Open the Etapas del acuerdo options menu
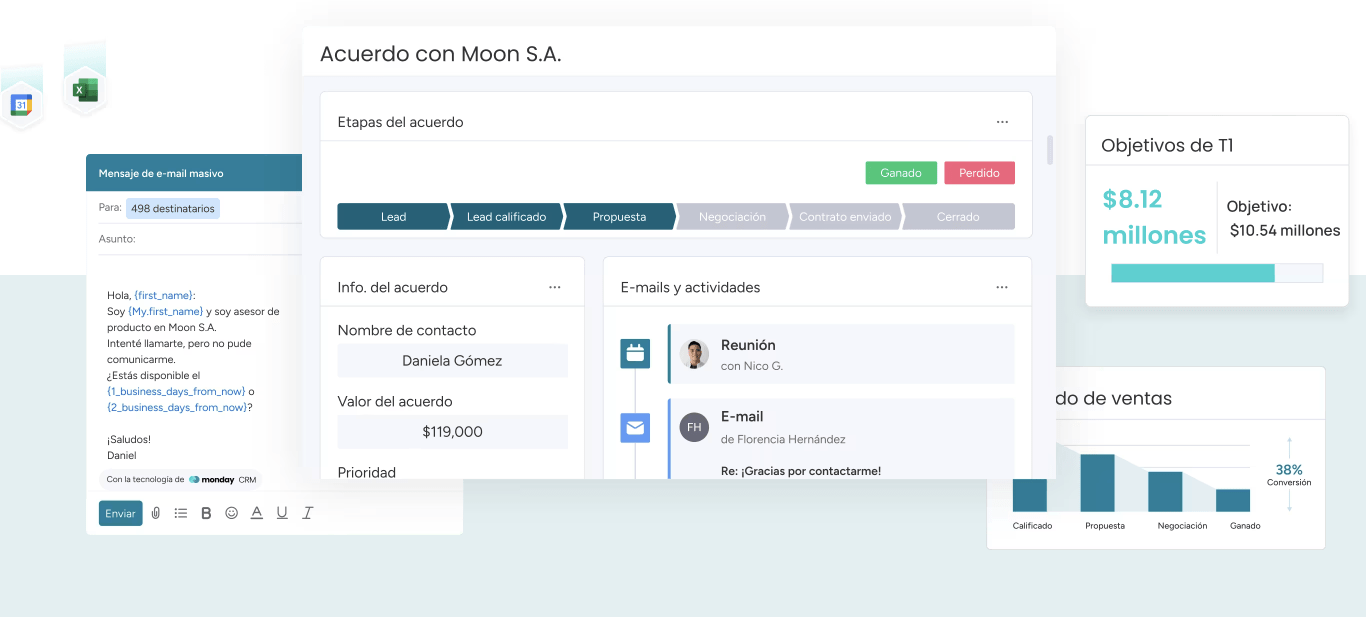Viewport: 1366px width, 617px height. tap(1002, 122)
